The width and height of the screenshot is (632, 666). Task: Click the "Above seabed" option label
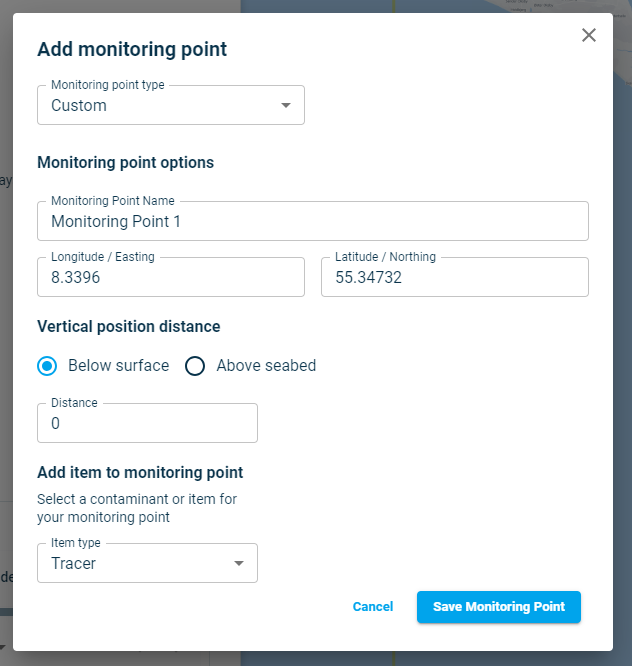[x=266, y=365]
